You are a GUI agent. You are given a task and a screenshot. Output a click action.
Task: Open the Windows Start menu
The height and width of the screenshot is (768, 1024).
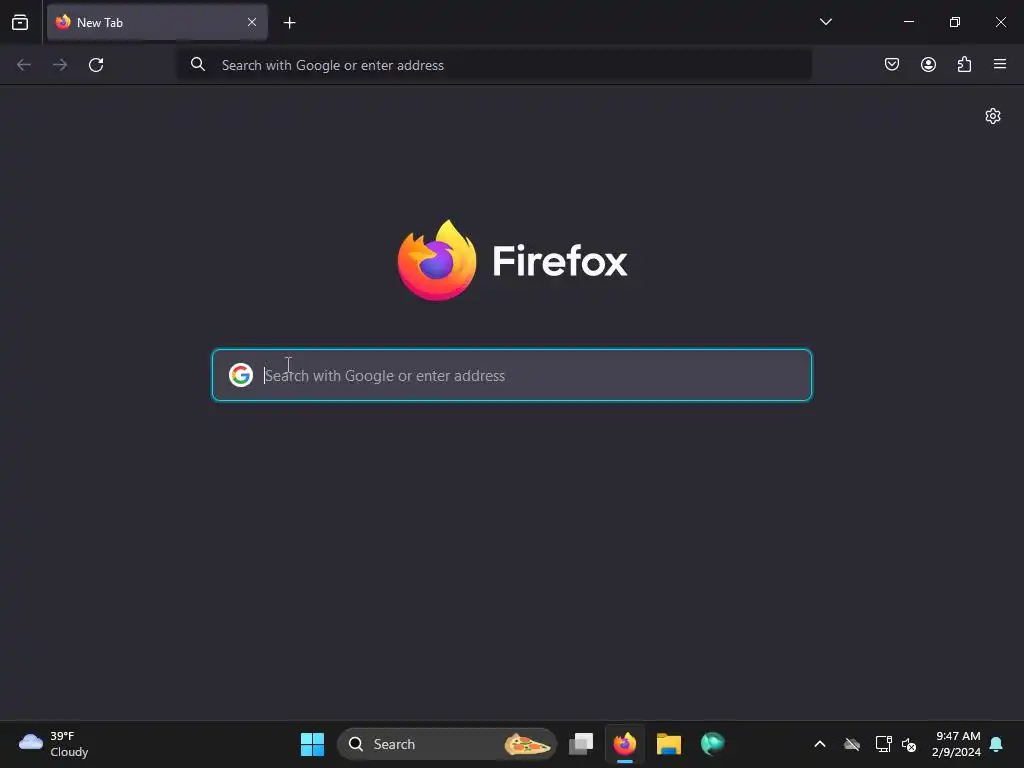(312, 744)
